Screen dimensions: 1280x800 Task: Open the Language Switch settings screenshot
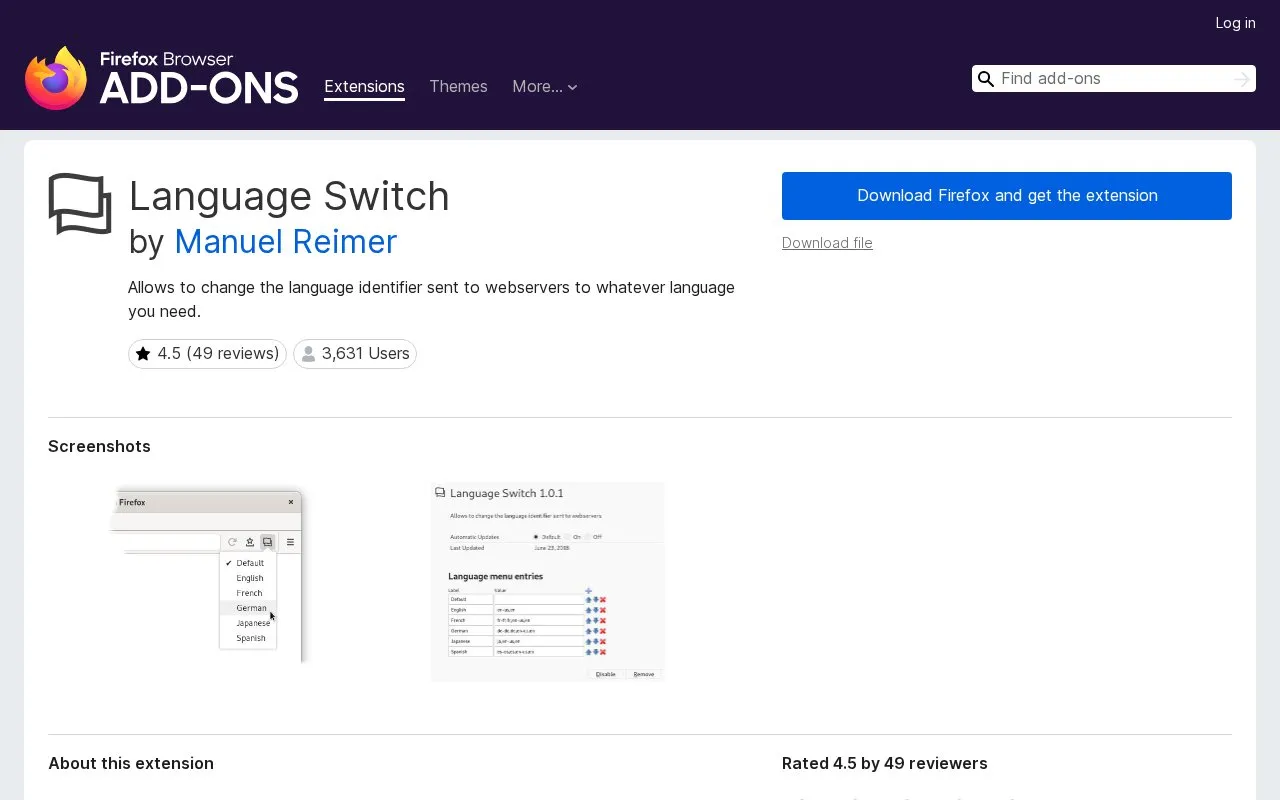click(x=548, y=582)
